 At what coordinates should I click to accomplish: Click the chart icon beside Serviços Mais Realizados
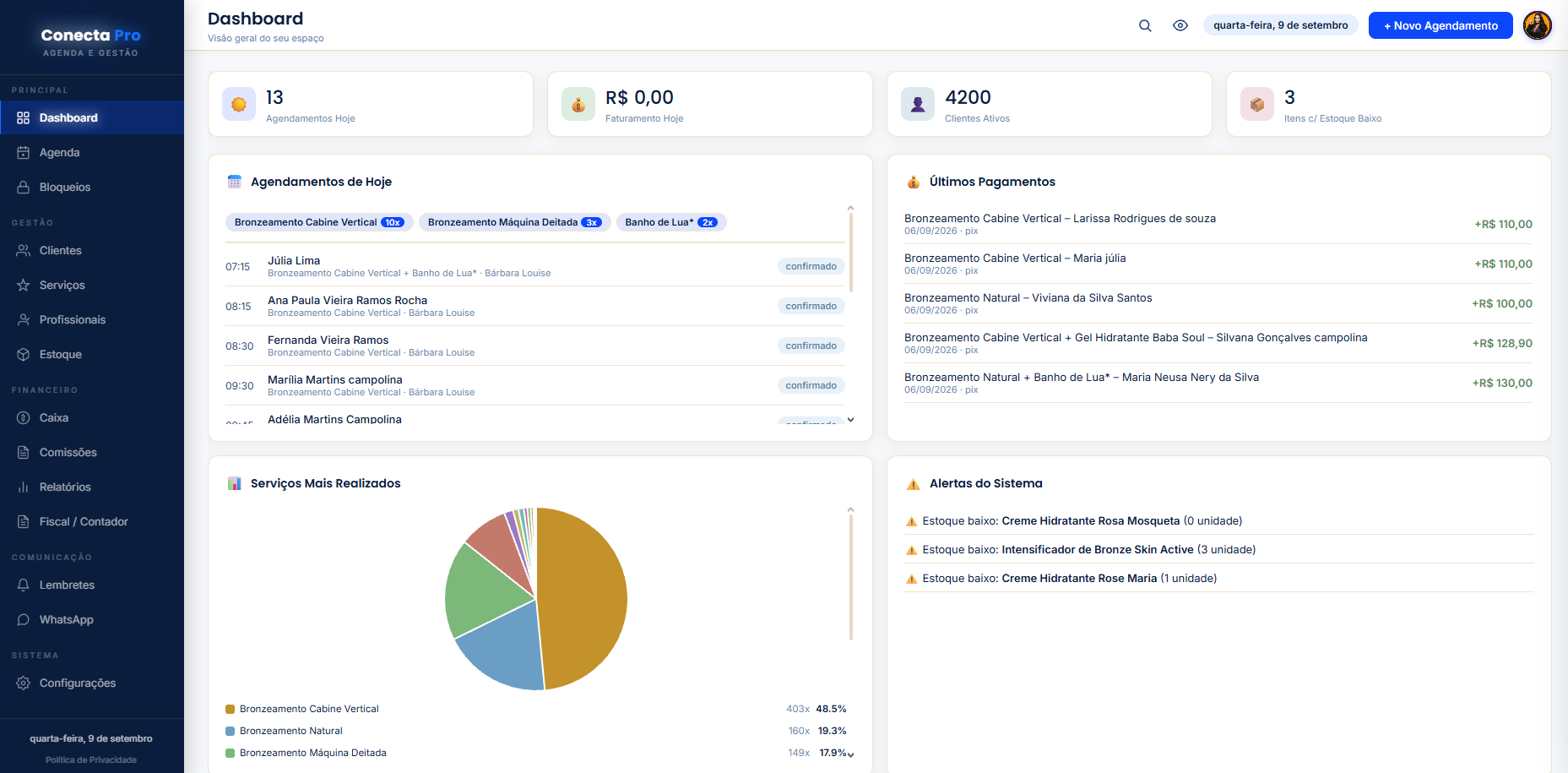[235, 483]
